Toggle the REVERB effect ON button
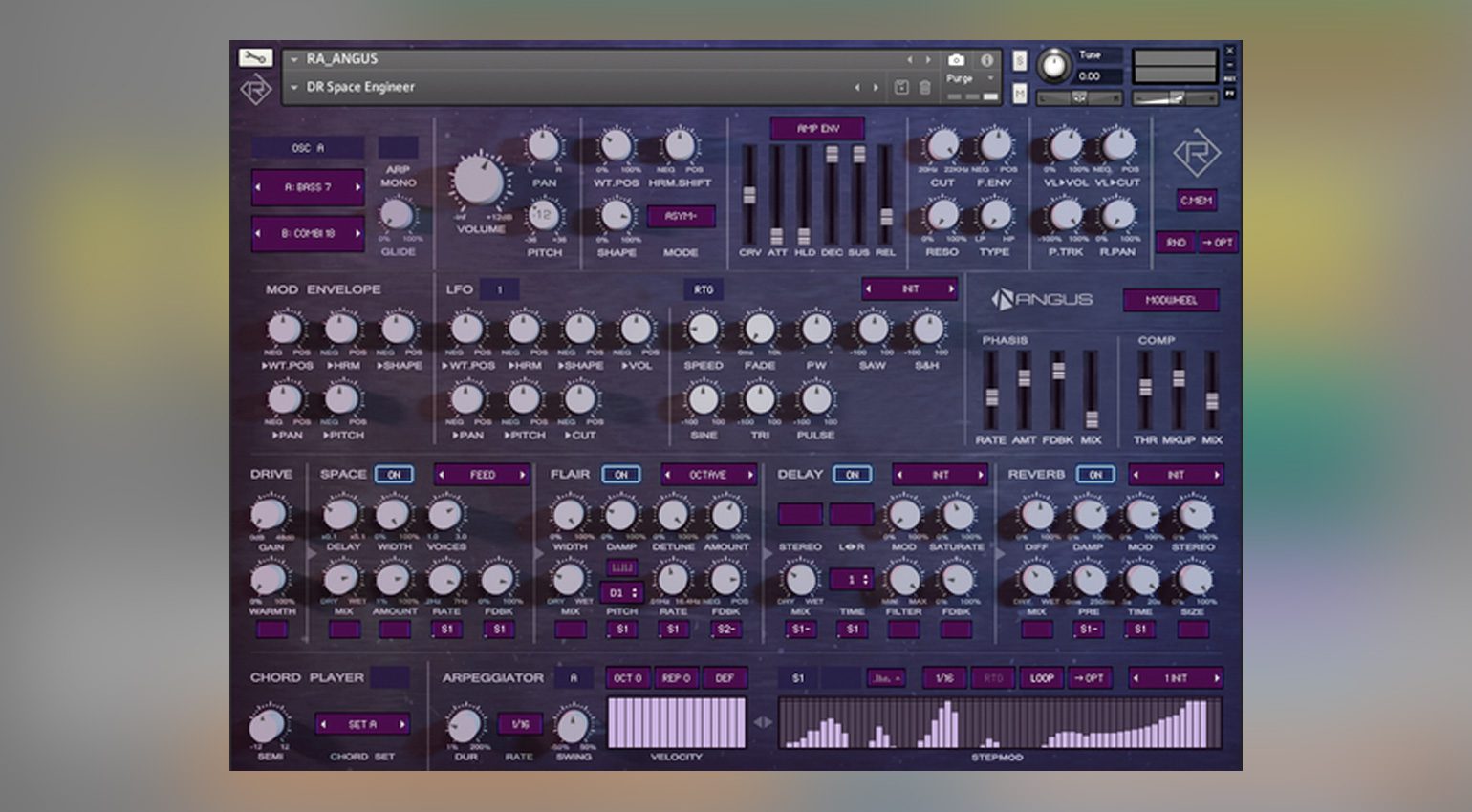1472x812 pixels. 1095,475
